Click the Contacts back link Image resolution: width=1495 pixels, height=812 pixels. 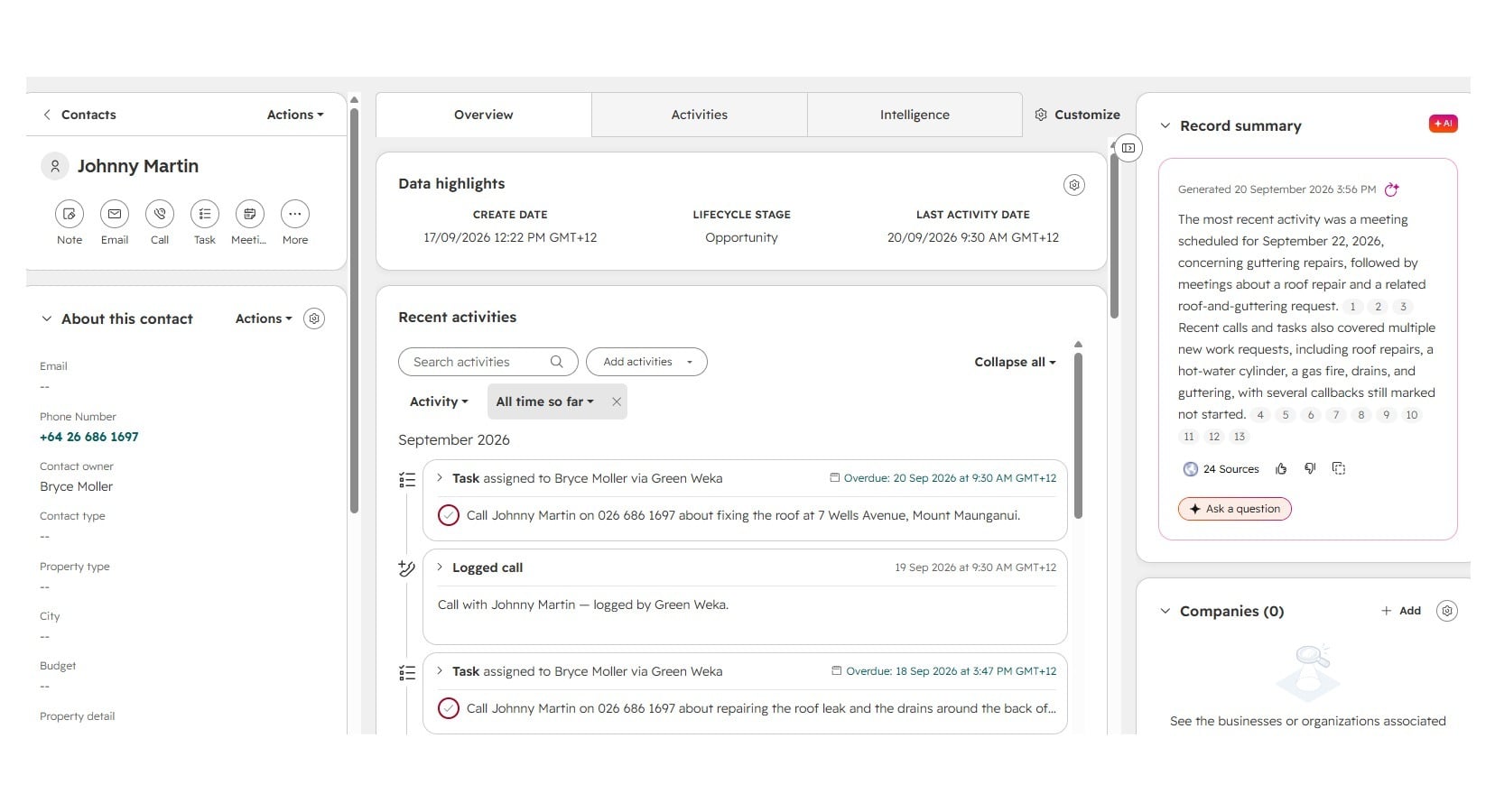[88, 115]
